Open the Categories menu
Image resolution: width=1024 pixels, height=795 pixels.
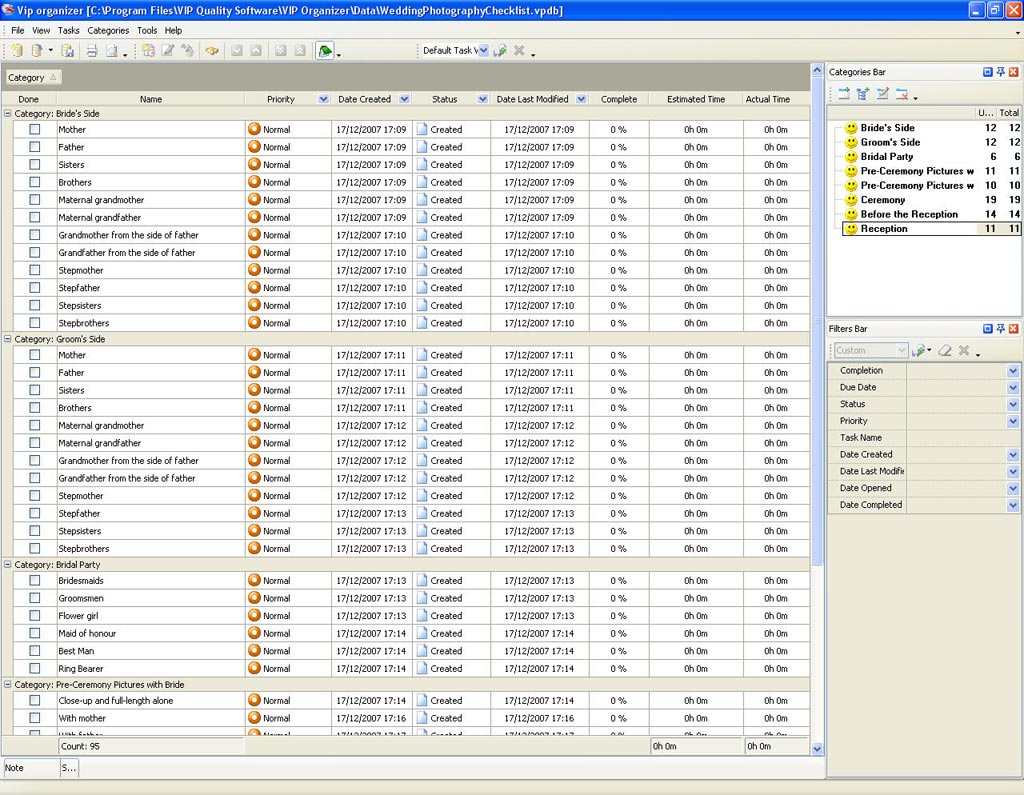coord(108,30)
